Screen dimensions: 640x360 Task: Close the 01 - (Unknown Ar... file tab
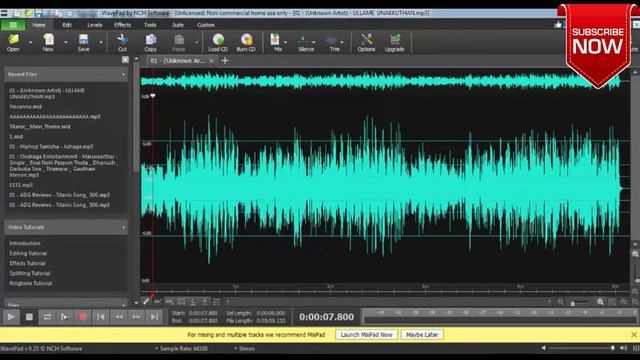211,61
